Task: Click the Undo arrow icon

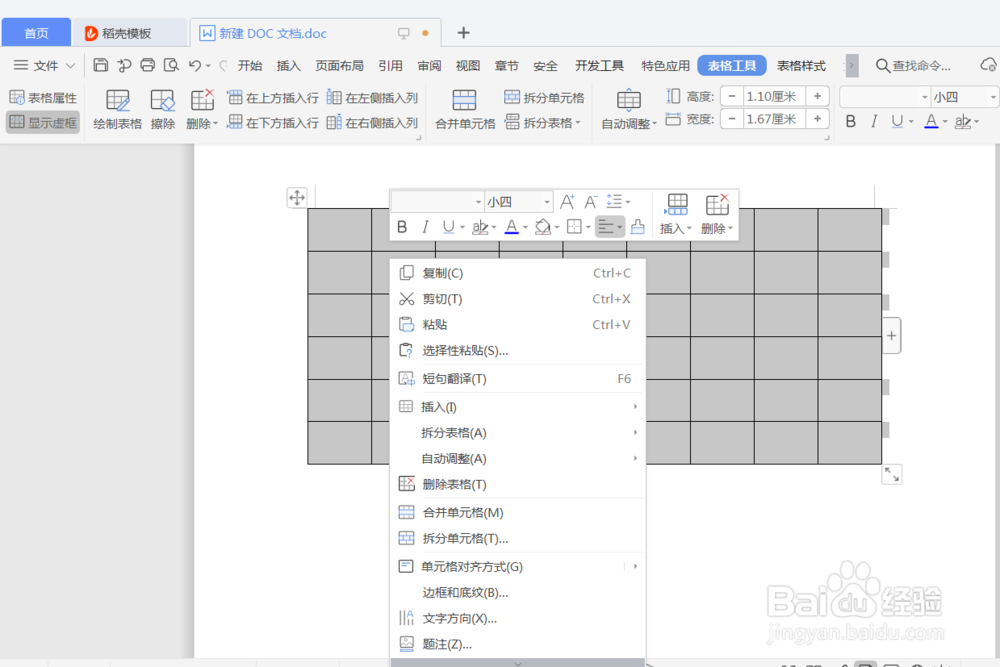Action: [195, 65]
